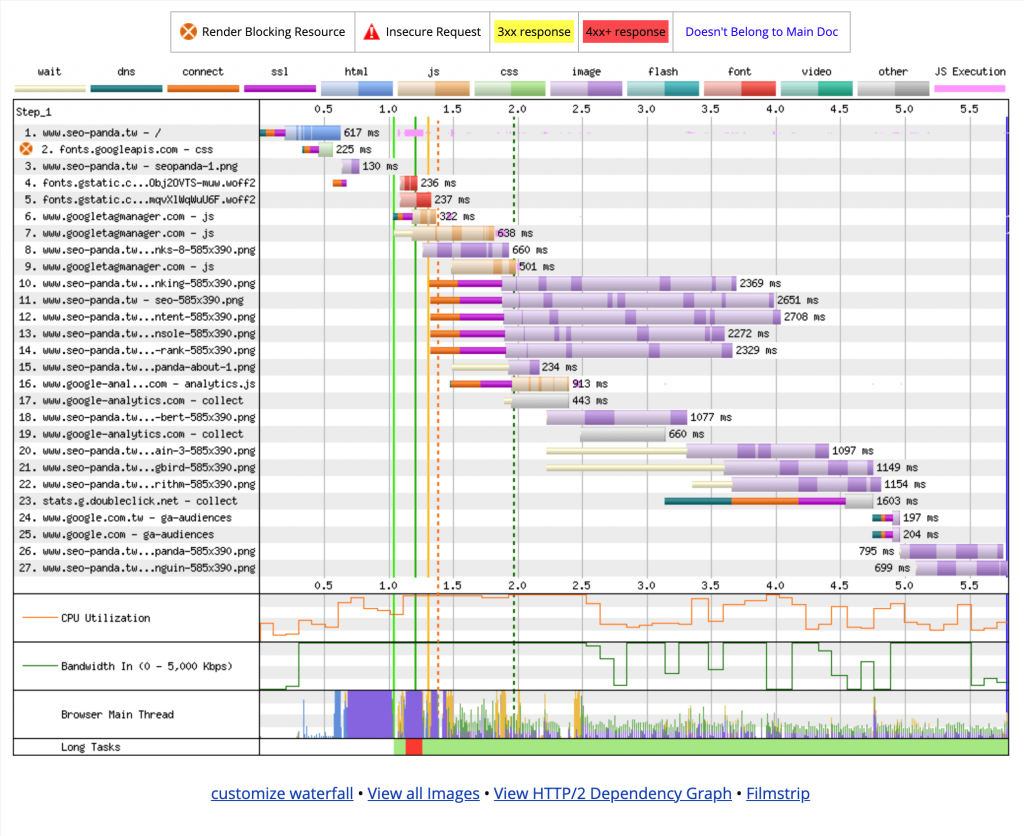
Task: Click the 617 ms timing label
Action: pyautogui.click(x=361, y=133)
